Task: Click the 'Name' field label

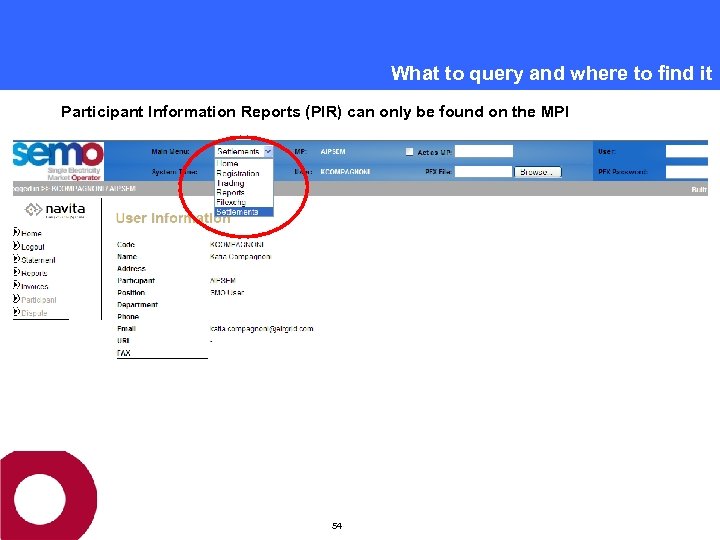Action: (127, 257)
